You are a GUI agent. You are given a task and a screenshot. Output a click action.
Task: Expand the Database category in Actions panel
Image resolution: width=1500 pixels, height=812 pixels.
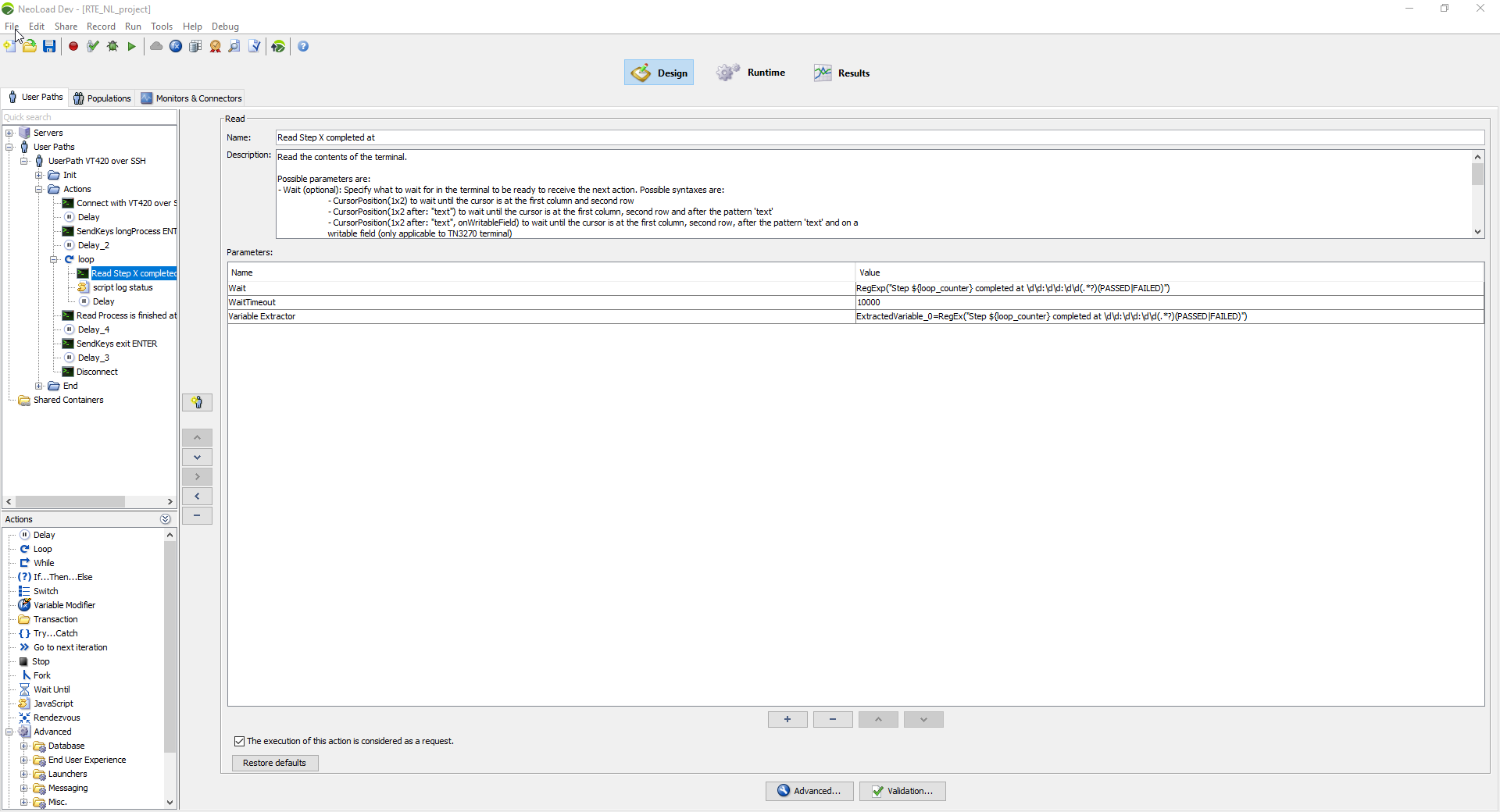click(24, 746)
